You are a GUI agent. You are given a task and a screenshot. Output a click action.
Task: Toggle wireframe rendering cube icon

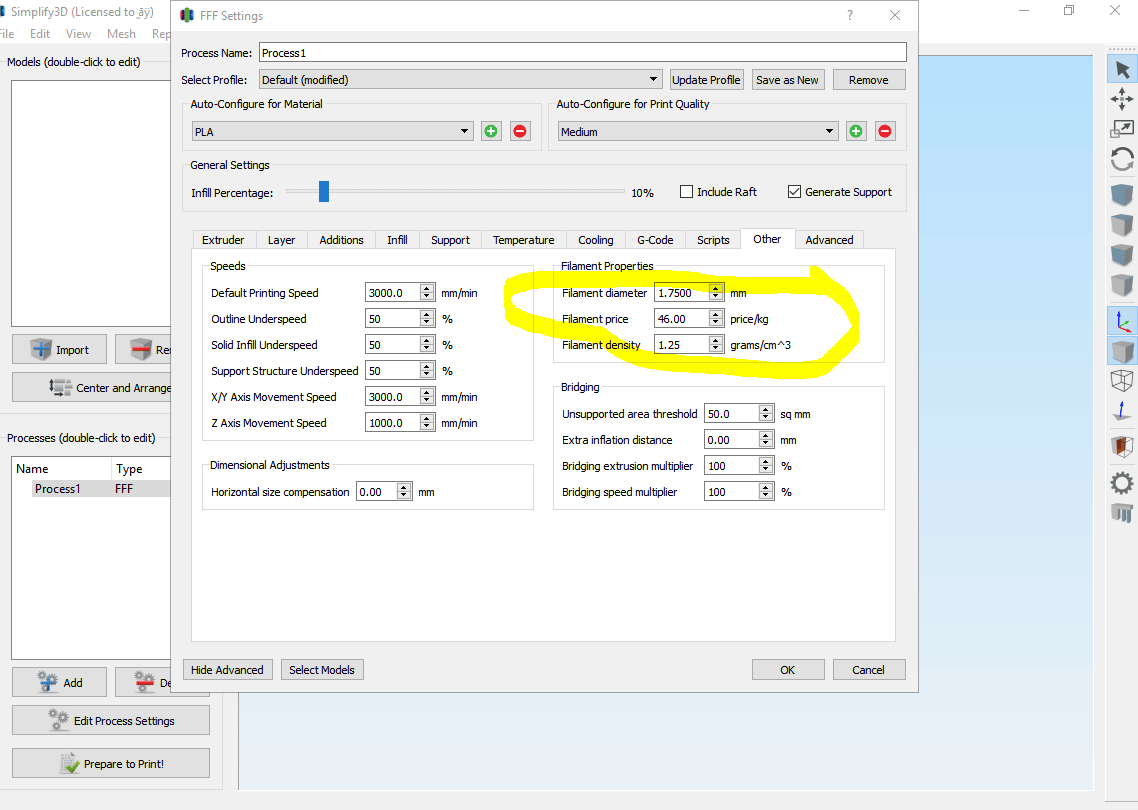(1122, 380)
